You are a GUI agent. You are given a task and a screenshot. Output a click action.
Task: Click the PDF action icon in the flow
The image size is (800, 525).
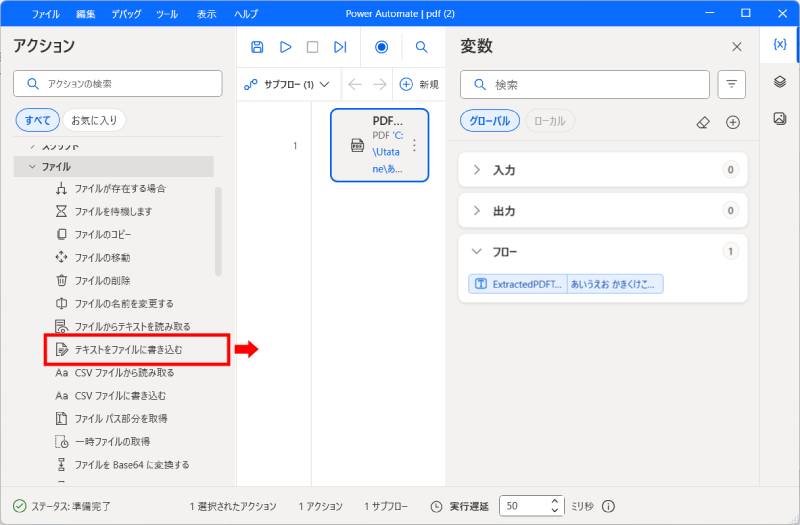[x=357, y=145]
